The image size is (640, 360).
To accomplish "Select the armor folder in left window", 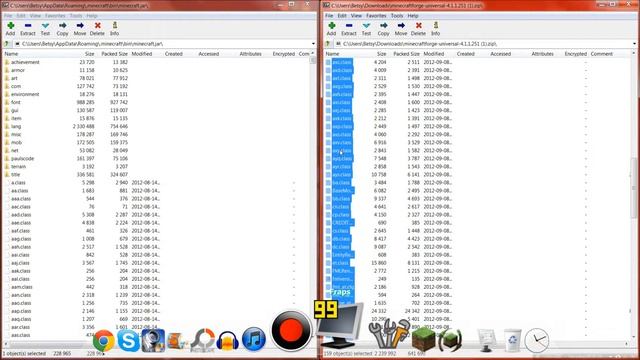I will [x=18, y=70].
